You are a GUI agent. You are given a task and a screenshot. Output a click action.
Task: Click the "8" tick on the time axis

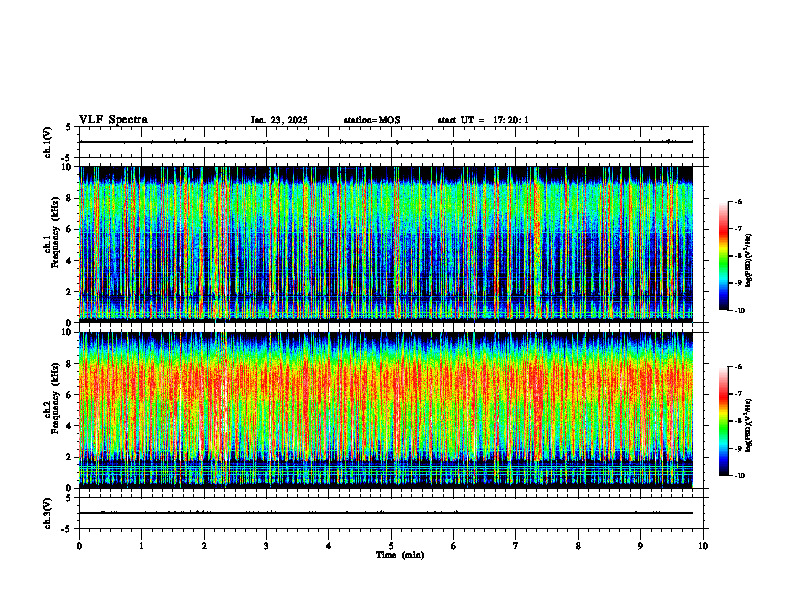click(x=578, y=546)
